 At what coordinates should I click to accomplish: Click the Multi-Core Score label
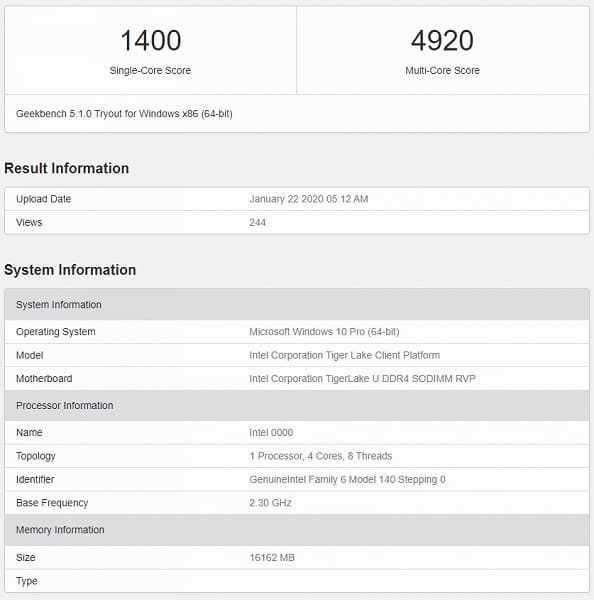pyautogui.click(x=442, y=70)
